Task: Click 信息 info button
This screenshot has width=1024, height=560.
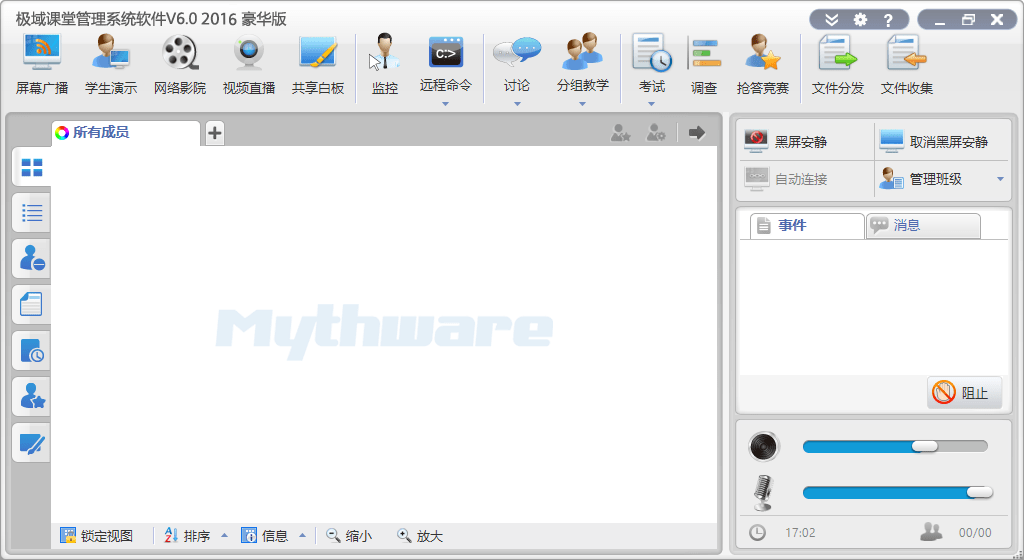Action: point(265,536)
